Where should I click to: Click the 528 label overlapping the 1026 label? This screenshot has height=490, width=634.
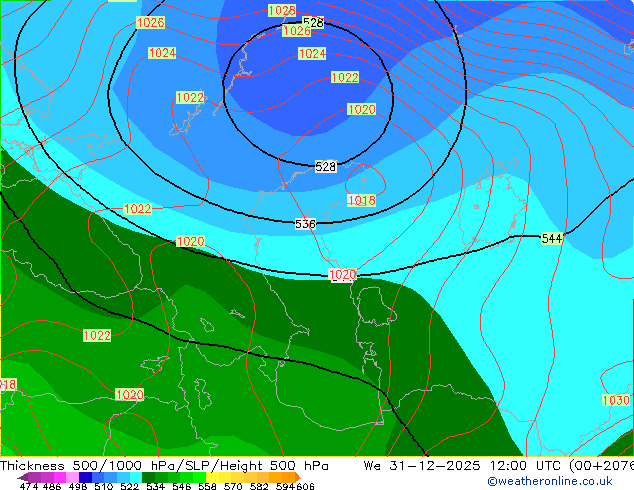314,23
